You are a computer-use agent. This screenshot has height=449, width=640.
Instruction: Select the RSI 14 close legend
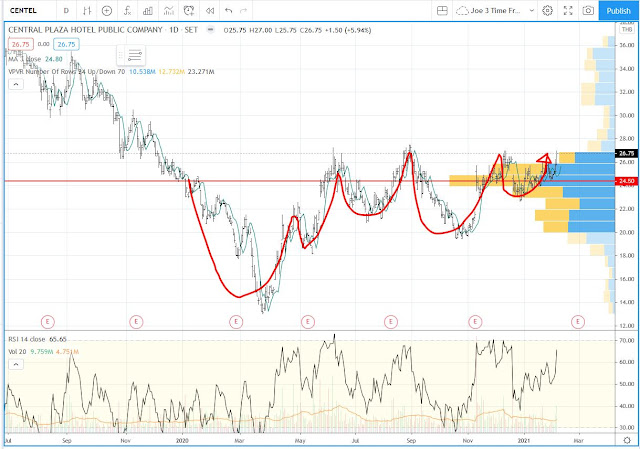pyautogui.click(x=27, y=339)
